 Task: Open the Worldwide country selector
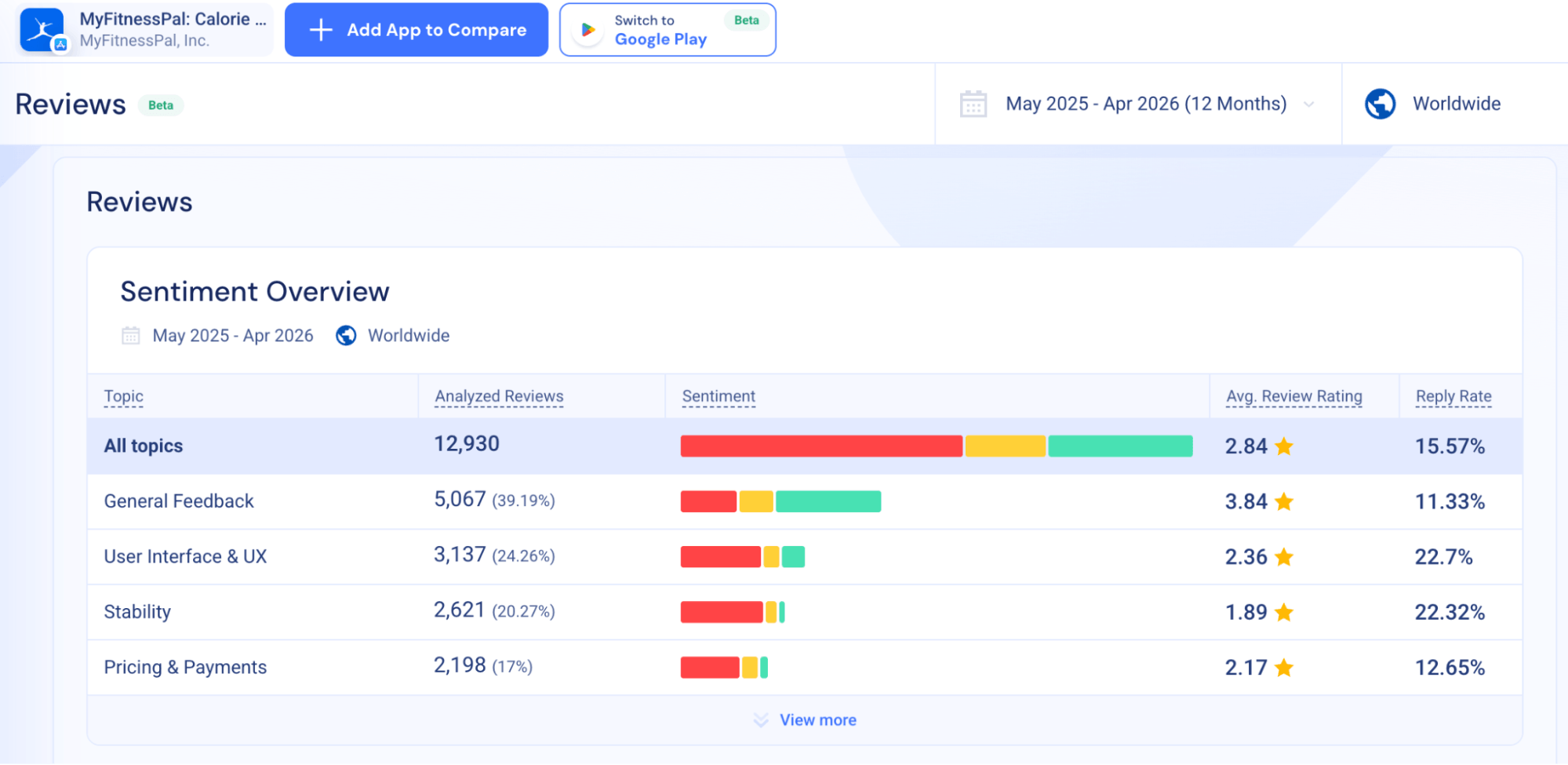[x=1454, y=104]
